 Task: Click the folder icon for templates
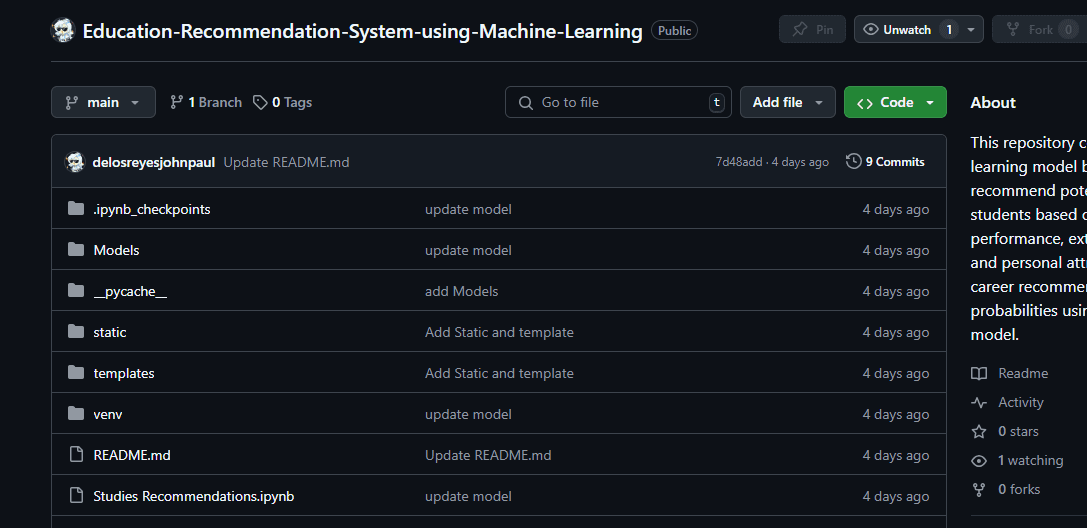[76, 372]
